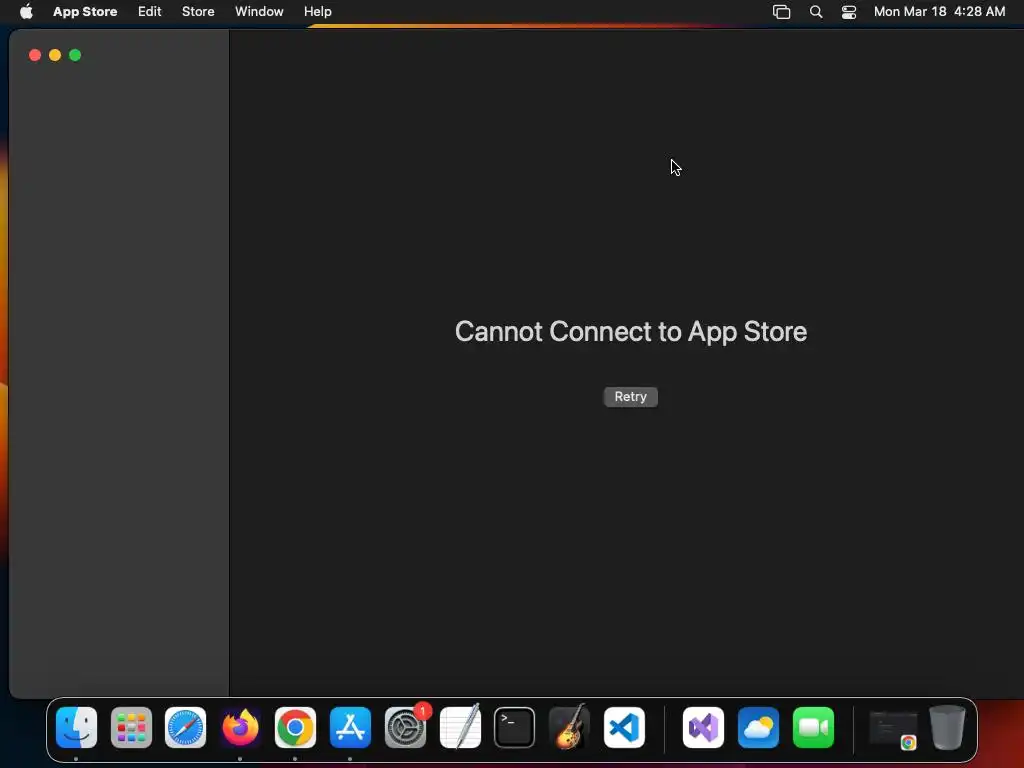The image size is (1024, 768).
Task: Open Safari from the Dock
Action: pos(185,727)
